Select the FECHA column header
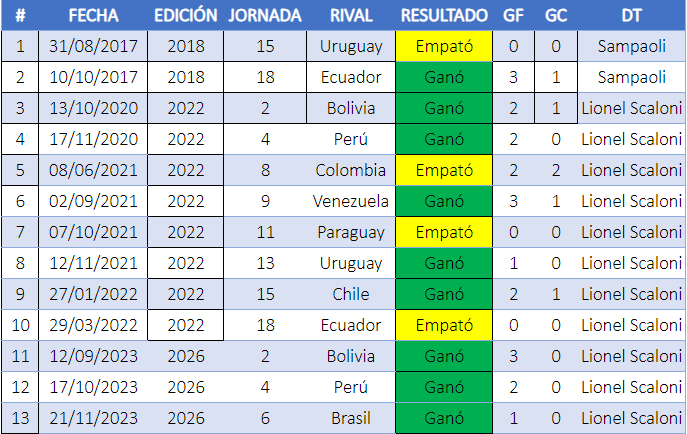The height and width of the screenshot is (434, 687). (x=93, y=15)
